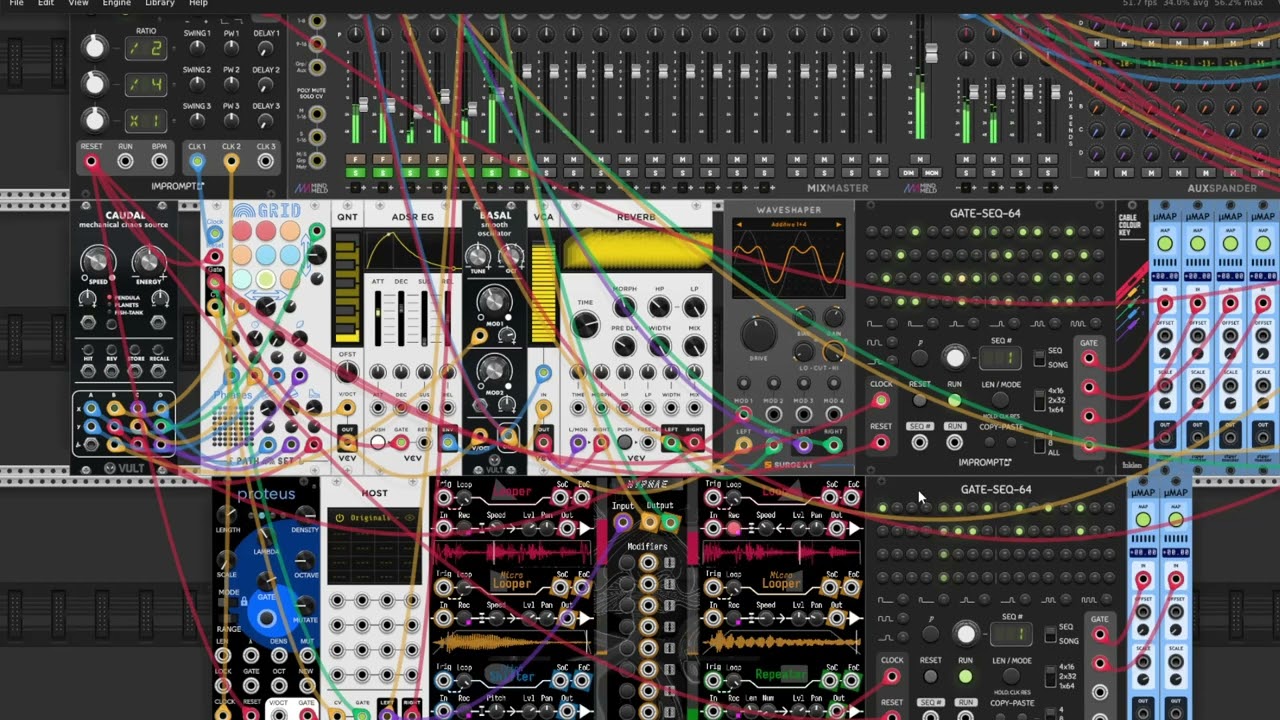Screen dimensions: 1280x720
Task: Click the CLK 2 output jack
Action: coord(231,161)
